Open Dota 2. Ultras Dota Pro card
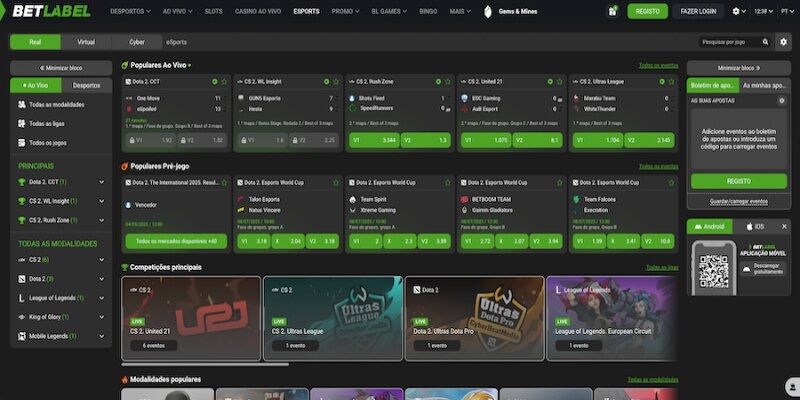Image resolution: width=800 pixels, height=400 pixels. 474,318
